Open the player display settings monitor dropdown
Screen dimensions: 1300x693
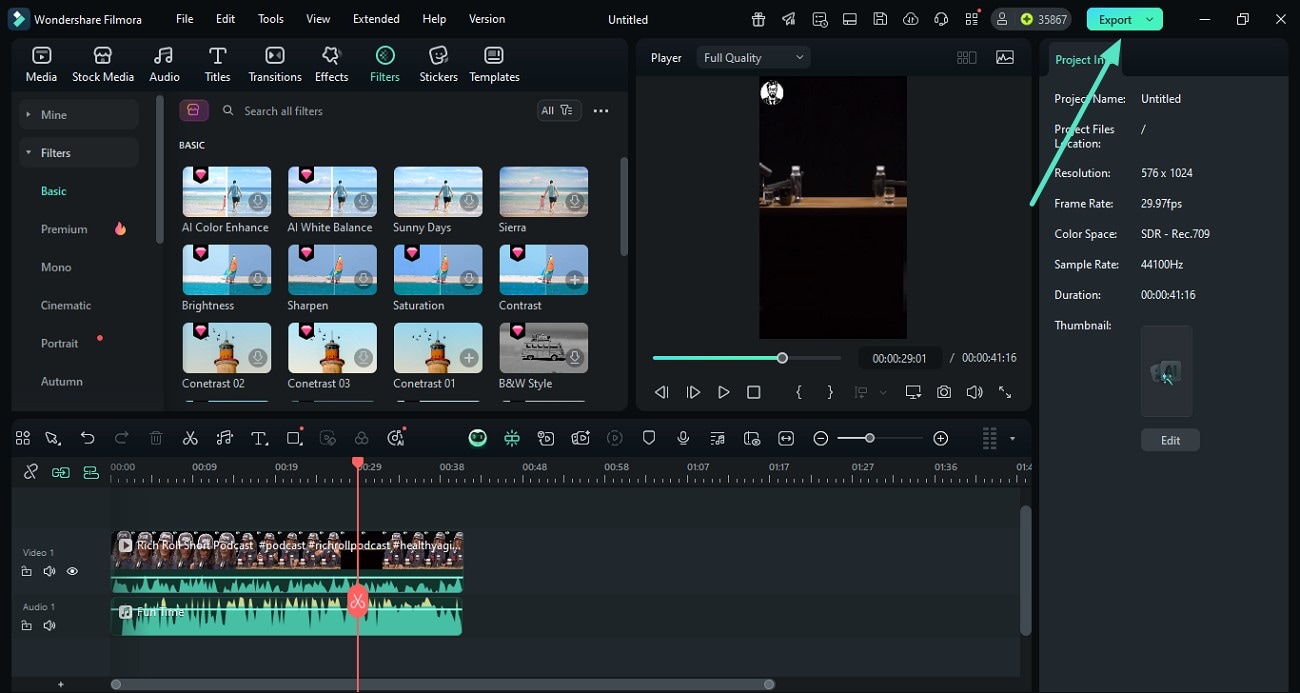click(913, 393)
